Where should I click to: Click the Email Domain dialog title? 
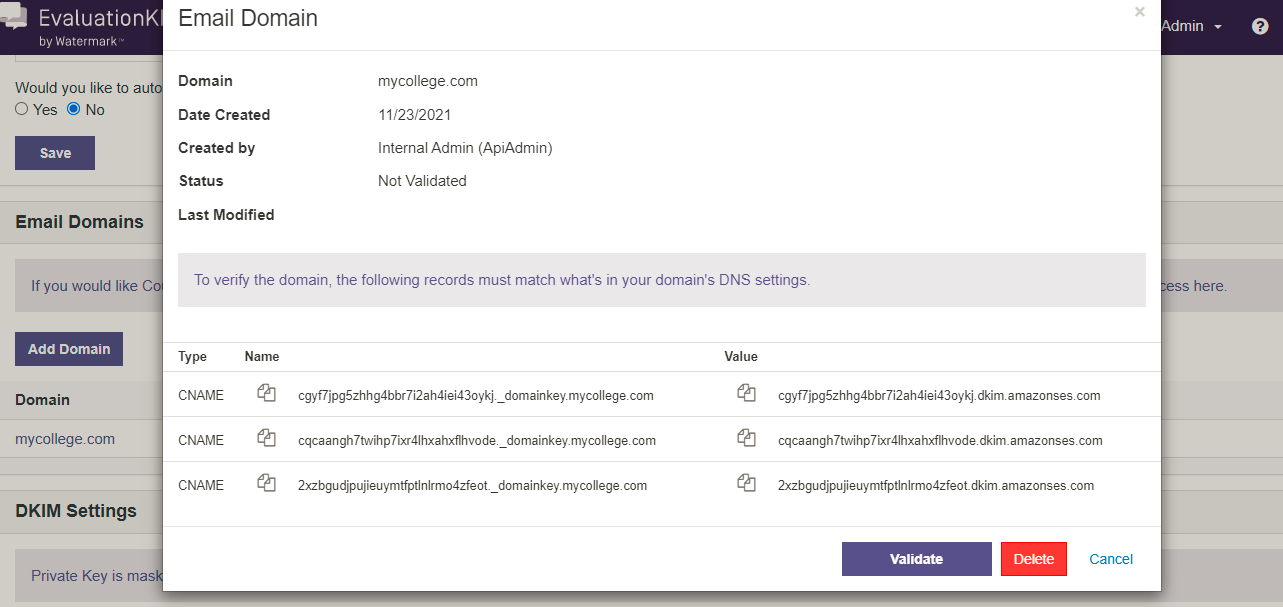(248, 18)
